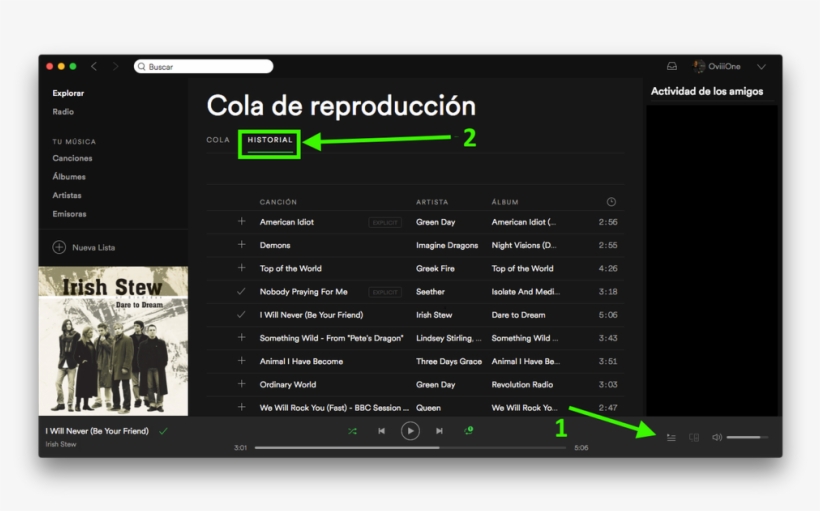Screen dimensions: 820x511
Task: Click the OviiiOne profile avatar
Action: [x=698, y=66]
